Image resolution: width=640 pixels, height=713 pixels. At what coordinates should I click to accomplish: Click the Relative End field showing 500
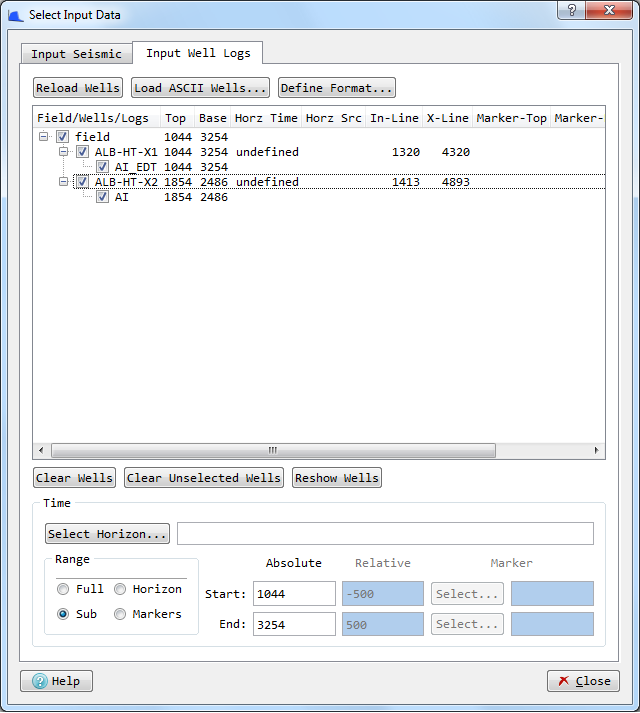click(383, 624)
